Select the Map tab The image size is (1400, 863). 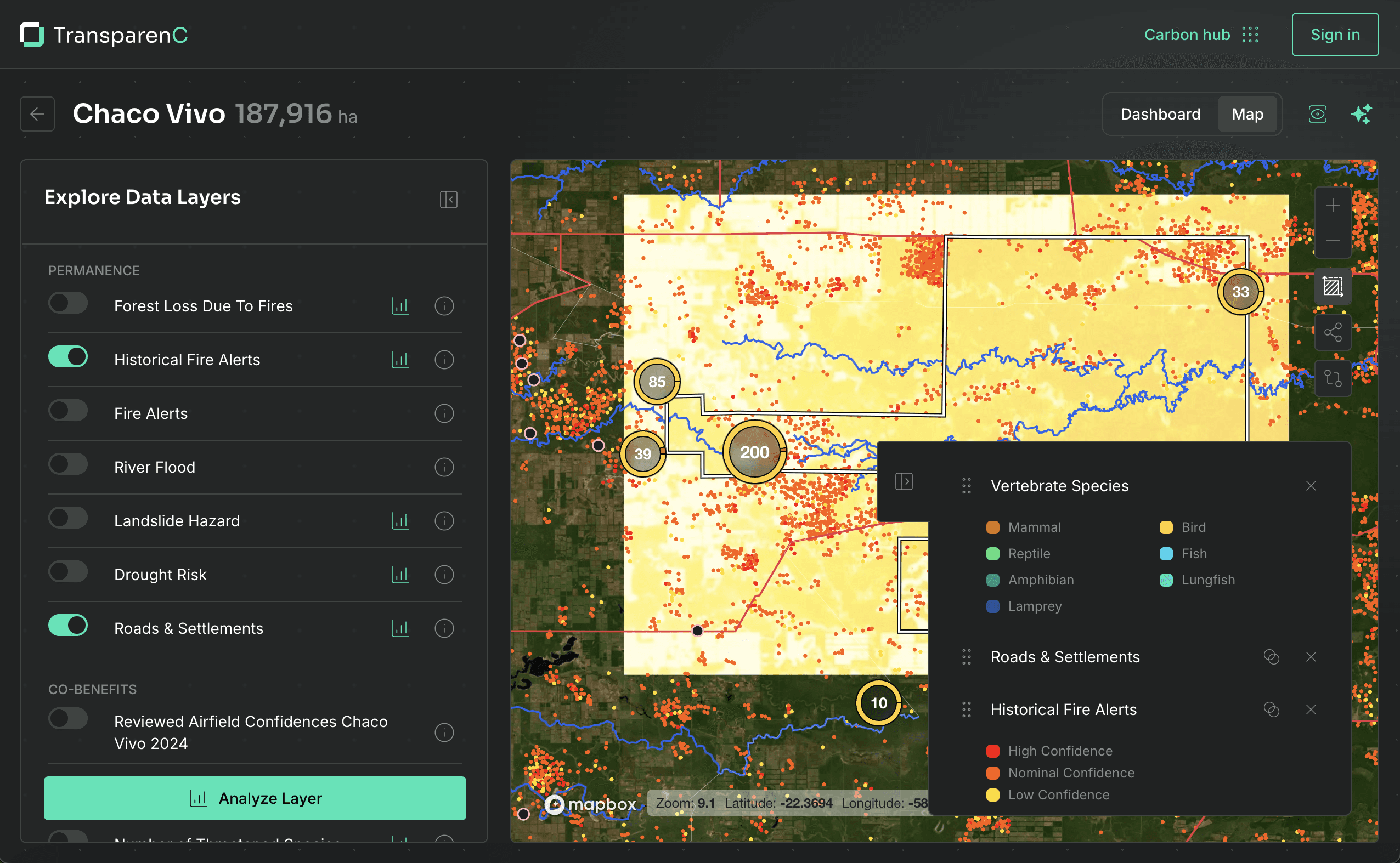1247,114
